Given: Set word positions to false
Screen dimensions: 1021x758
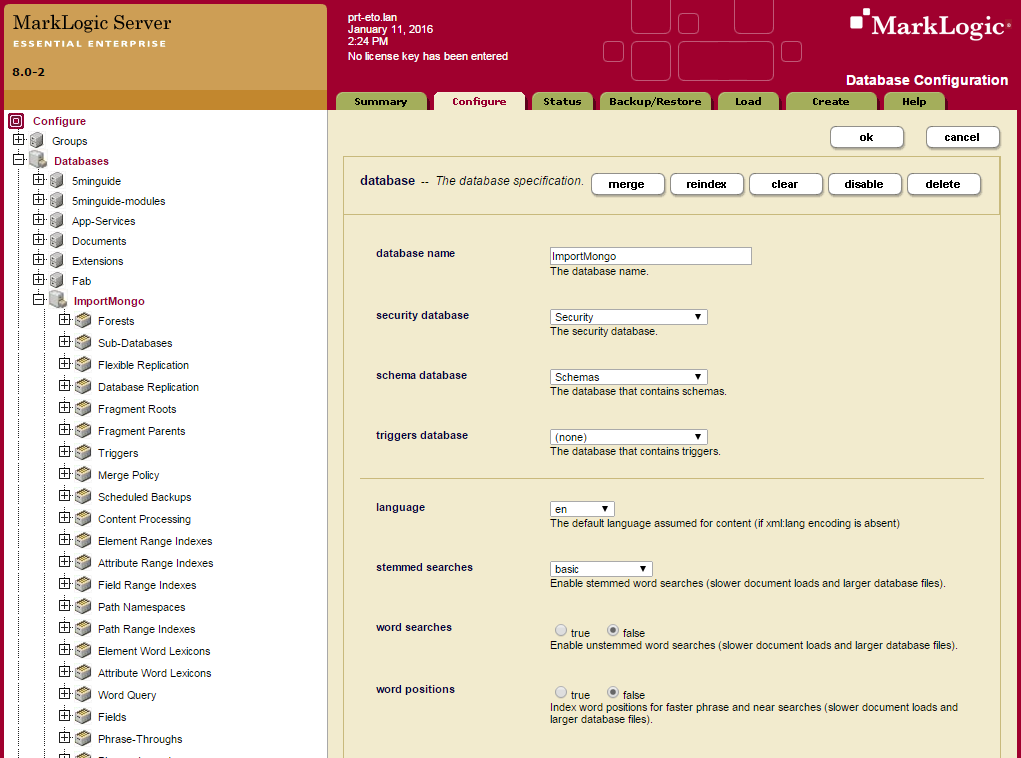Looking at the screenshot, I should (x=613, y=692).
